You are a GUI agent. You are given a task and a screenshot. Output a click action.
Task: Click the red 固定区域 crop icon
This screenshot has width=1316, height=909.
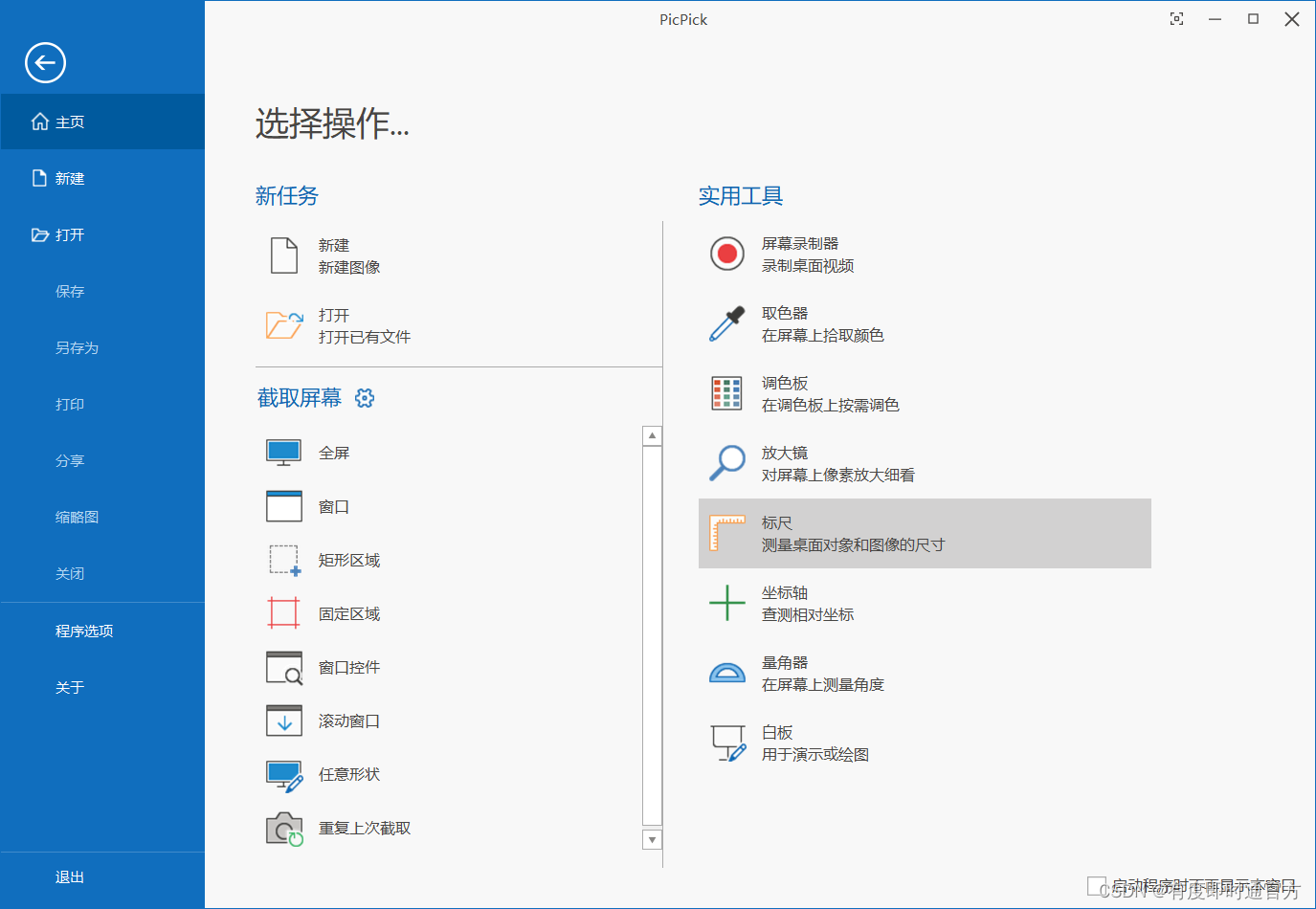284,613
